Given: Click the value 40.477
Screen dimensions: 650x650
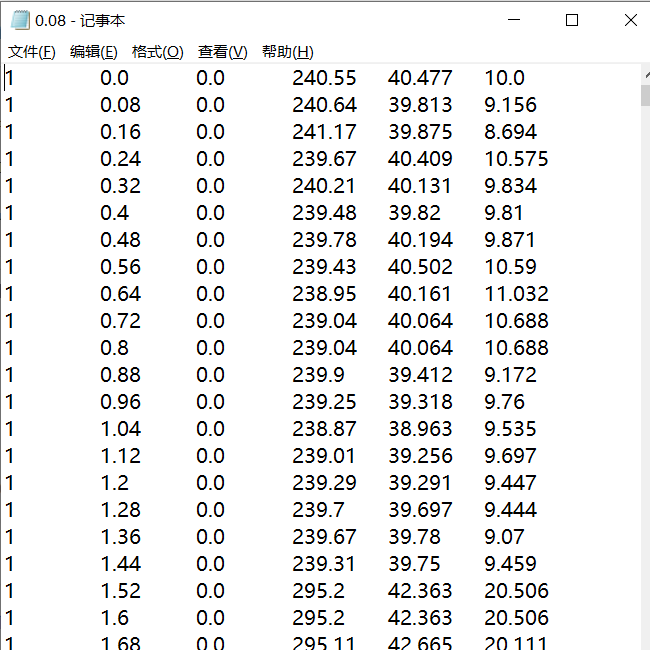Looking at the screenshot, I should pos(420,78).
